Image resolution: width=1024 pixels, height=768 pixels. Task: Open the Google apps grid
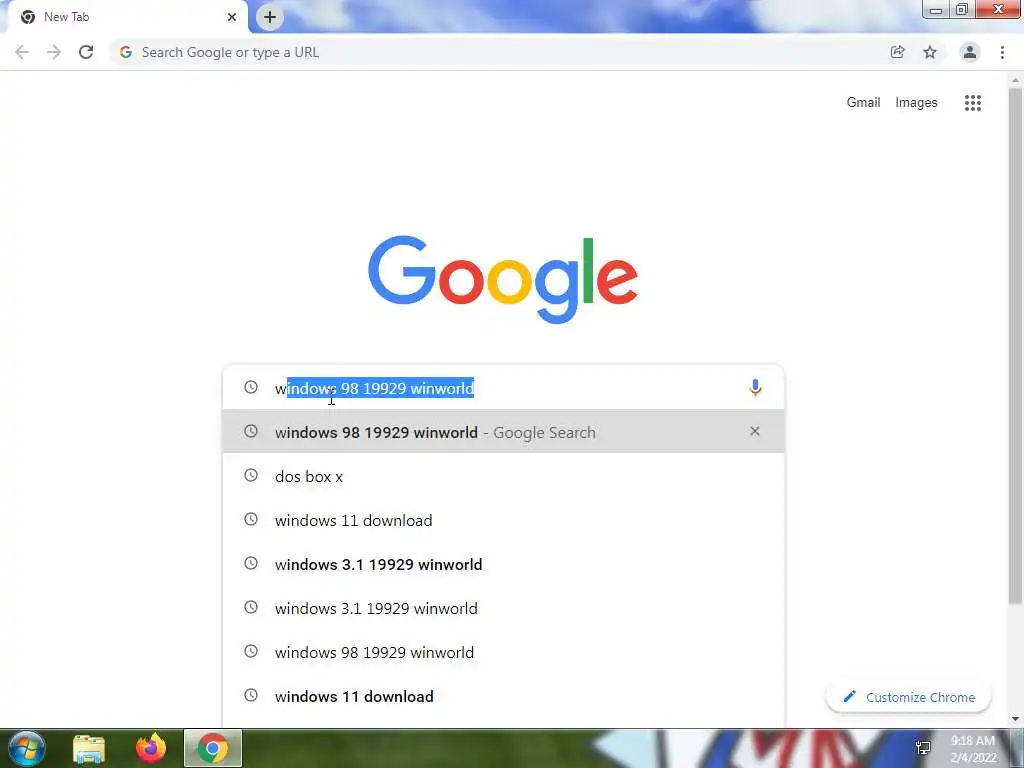coord(973,103)
